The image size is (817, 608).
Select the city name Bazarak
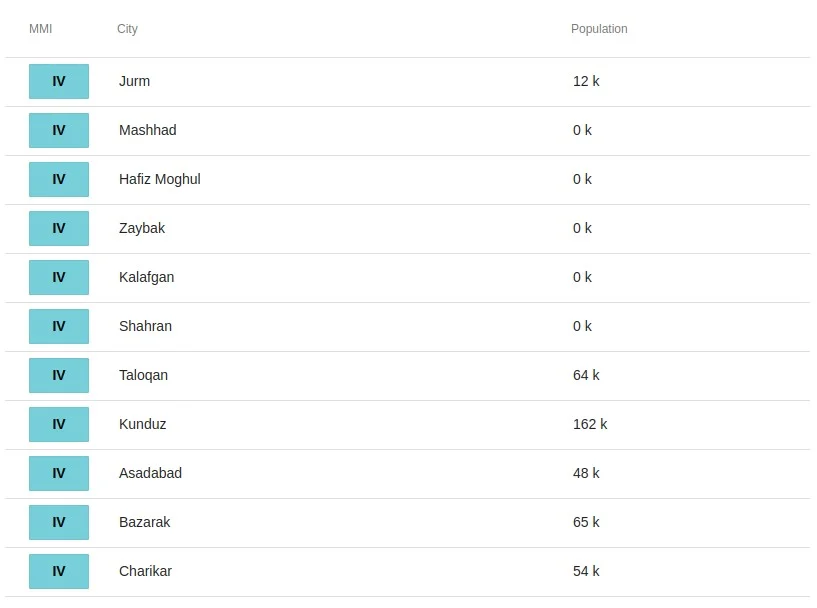[145, 522]
